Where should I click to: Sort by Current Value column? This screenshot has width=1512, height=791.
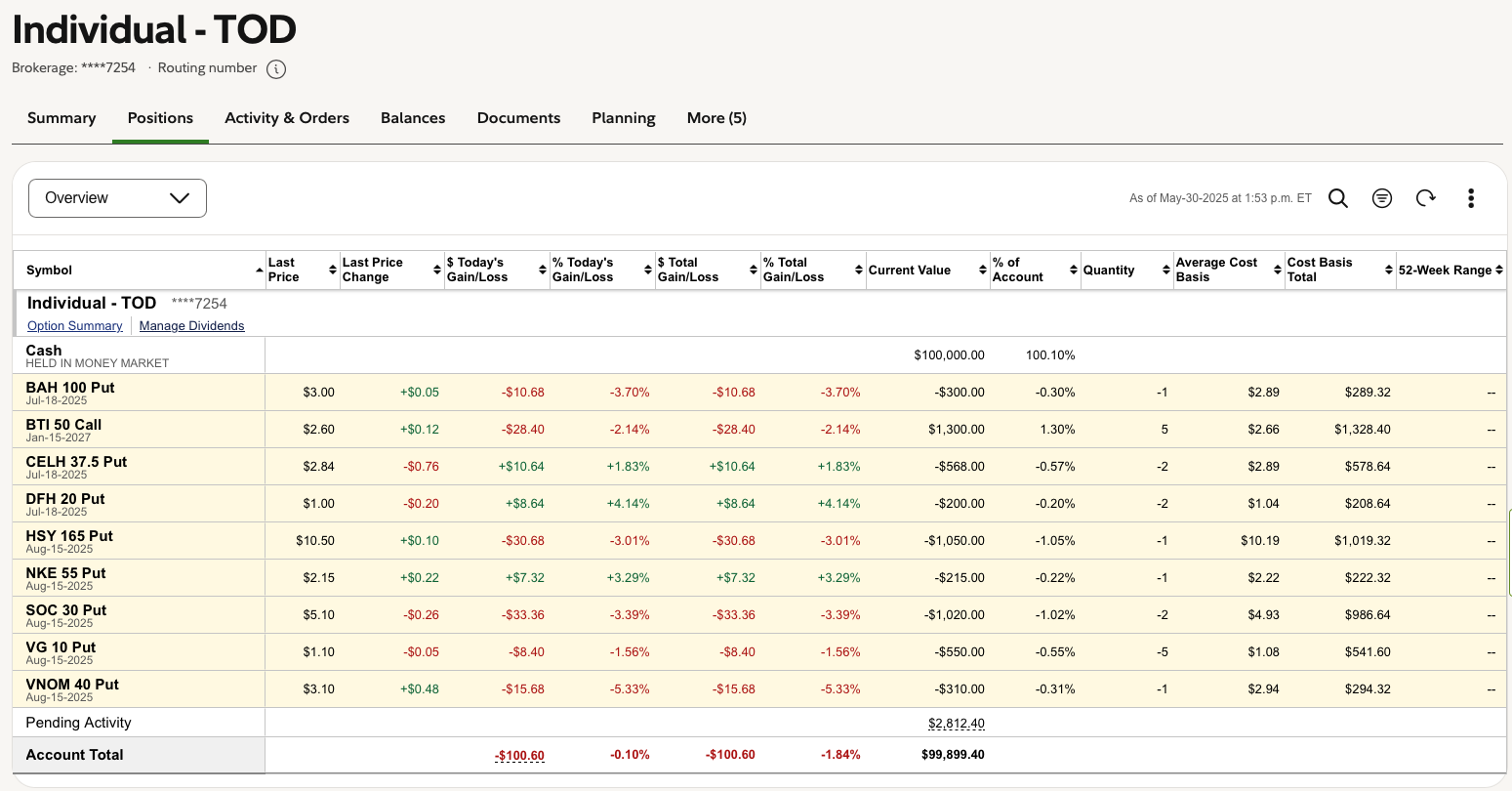point(983,270)
